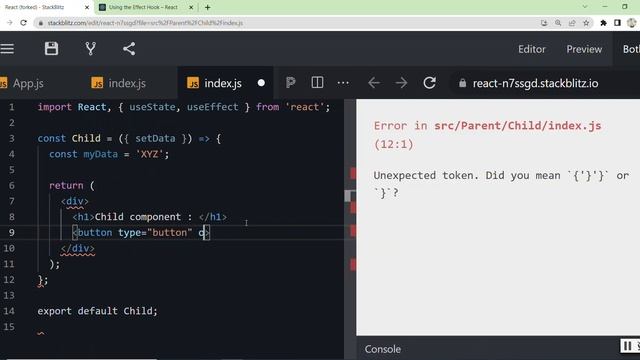Click the unsaved dot on index.js tab
The width and height of the screenshot is (640, 360).
point(261,83)
